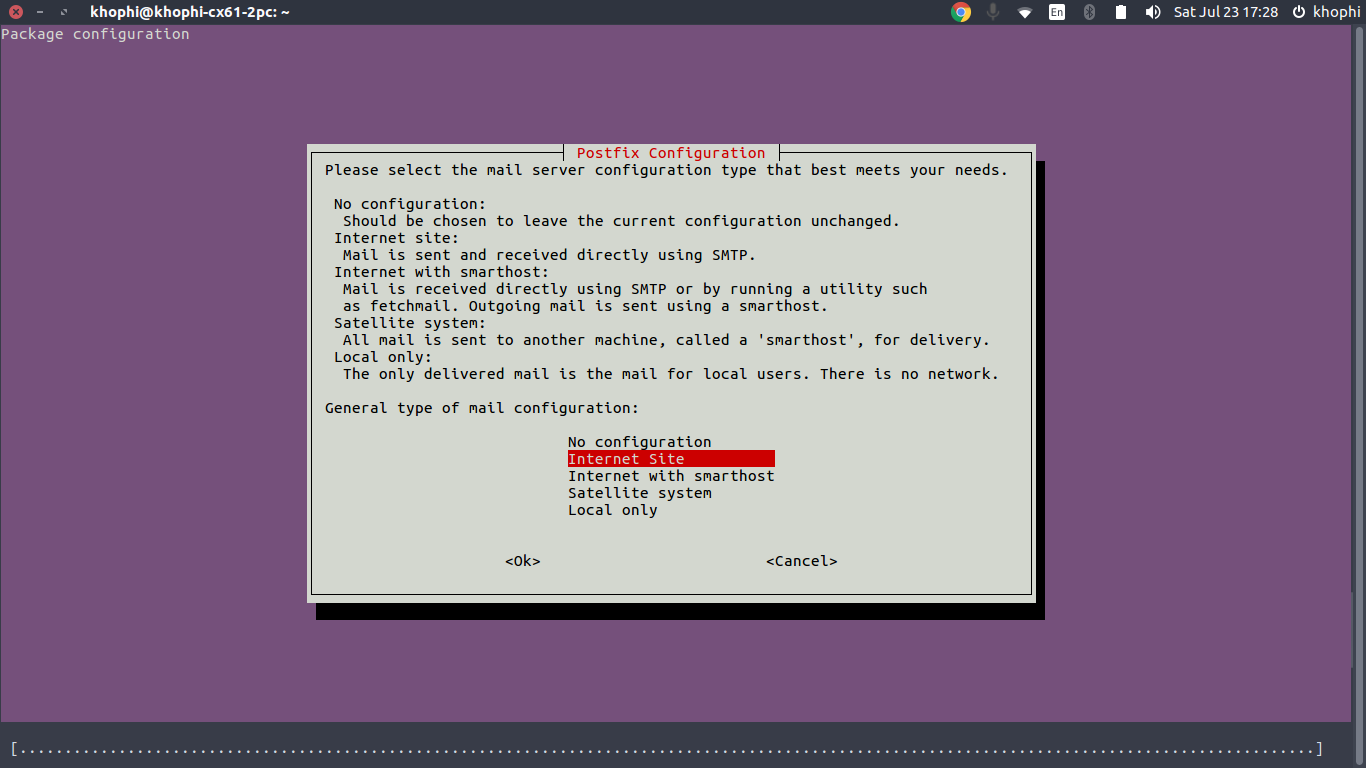
Task: Click the battery status icon
Action: coord(1121,12)
